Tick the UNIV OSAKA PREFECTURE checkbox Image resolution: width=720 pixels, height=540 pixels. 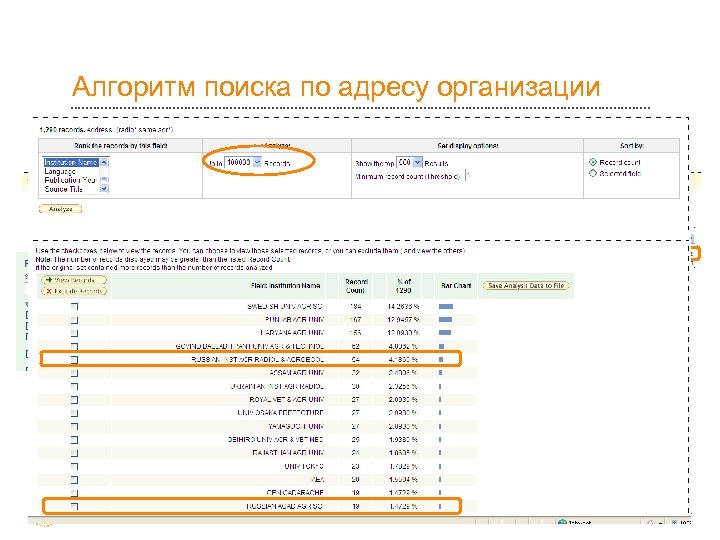(x=74, y=413)
